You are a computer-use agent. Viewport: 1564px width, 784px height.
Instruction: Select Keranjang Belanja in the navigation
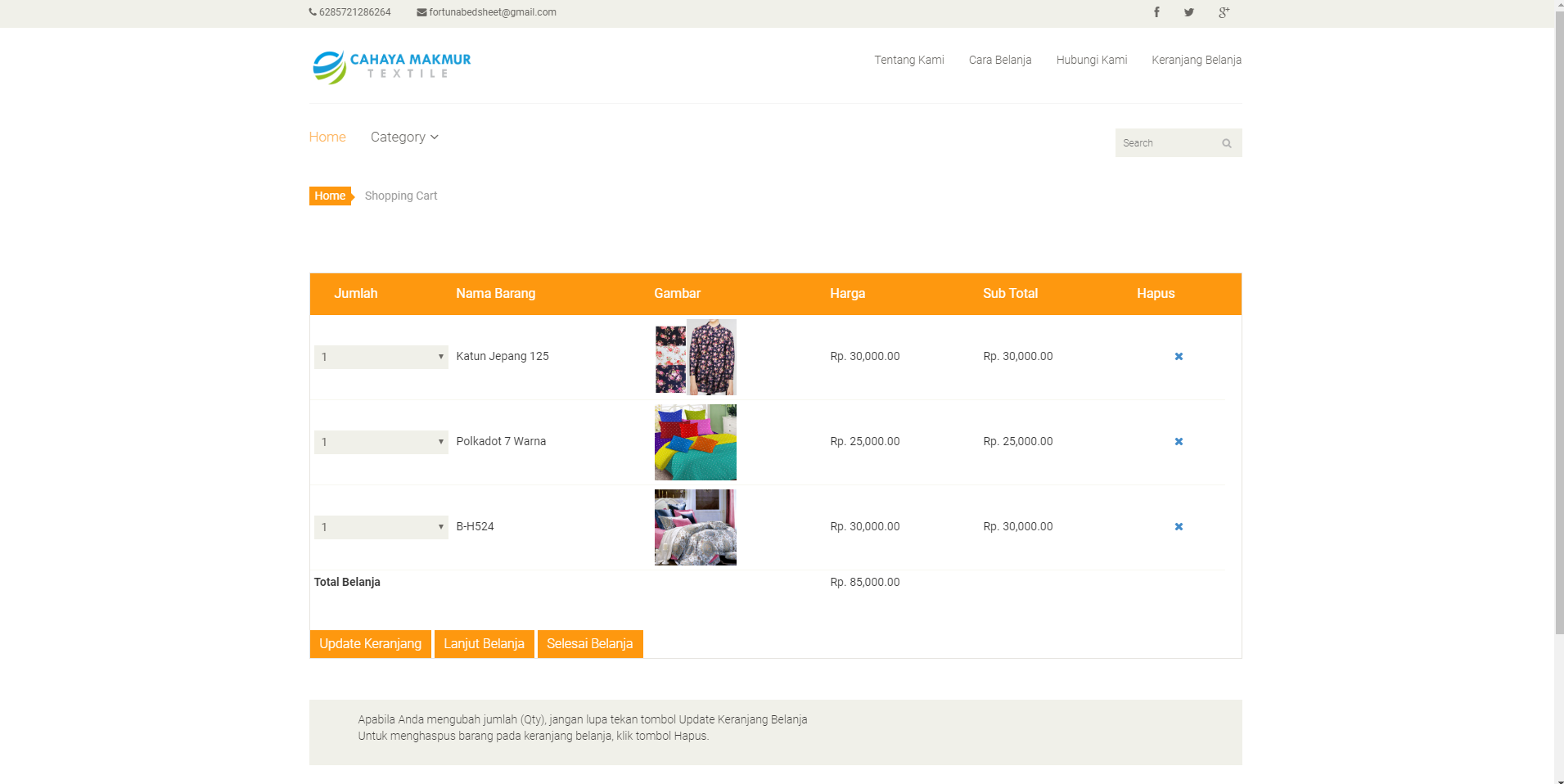(1197, 59)
